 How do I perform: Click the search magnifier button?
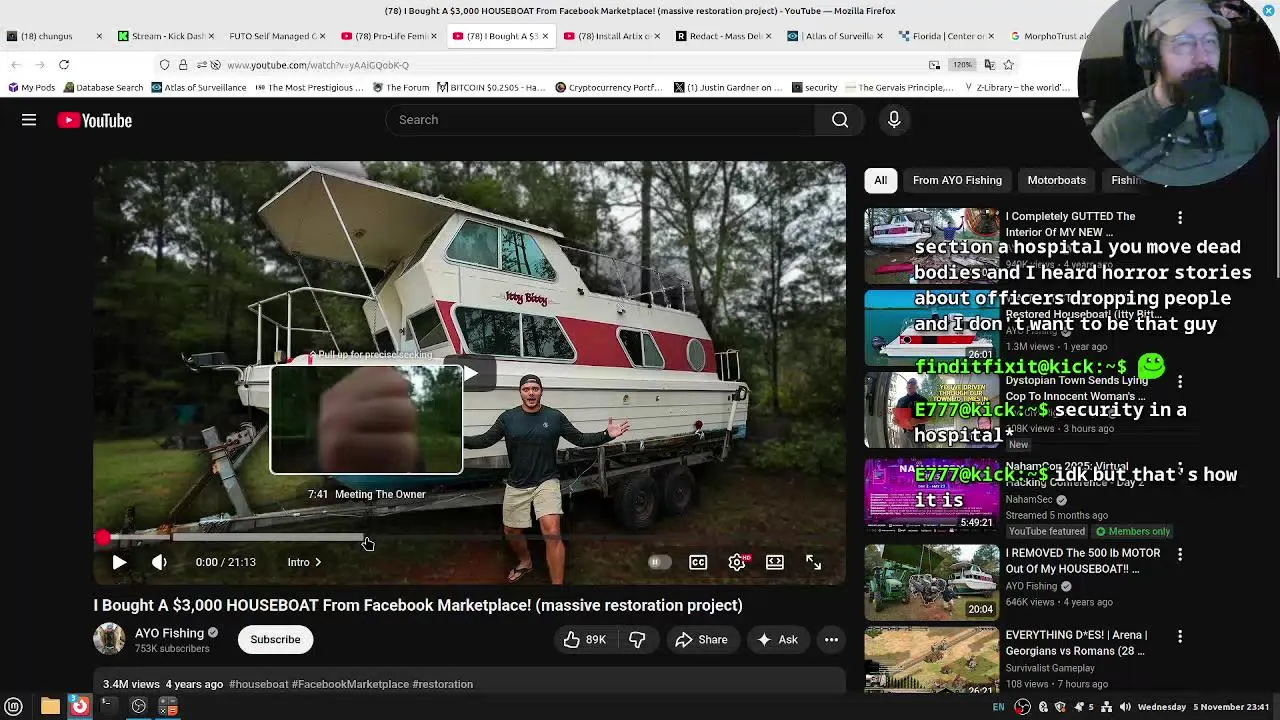[x=840, y=120]
